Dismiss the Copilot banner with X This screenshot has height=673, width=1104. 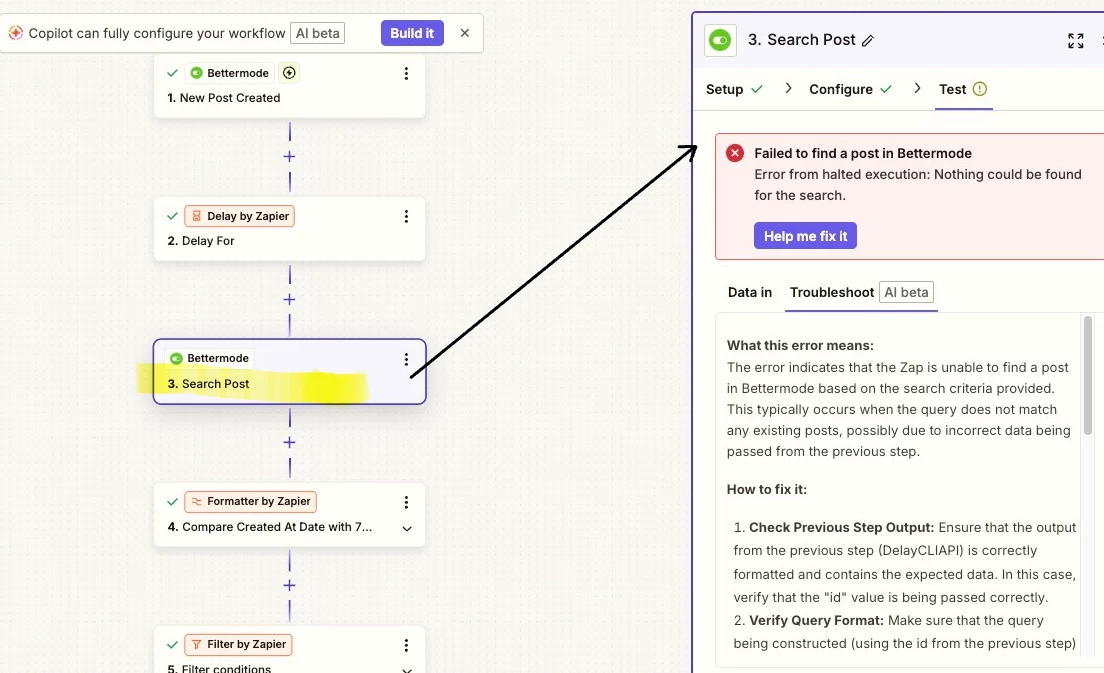(x=465, y=33)
